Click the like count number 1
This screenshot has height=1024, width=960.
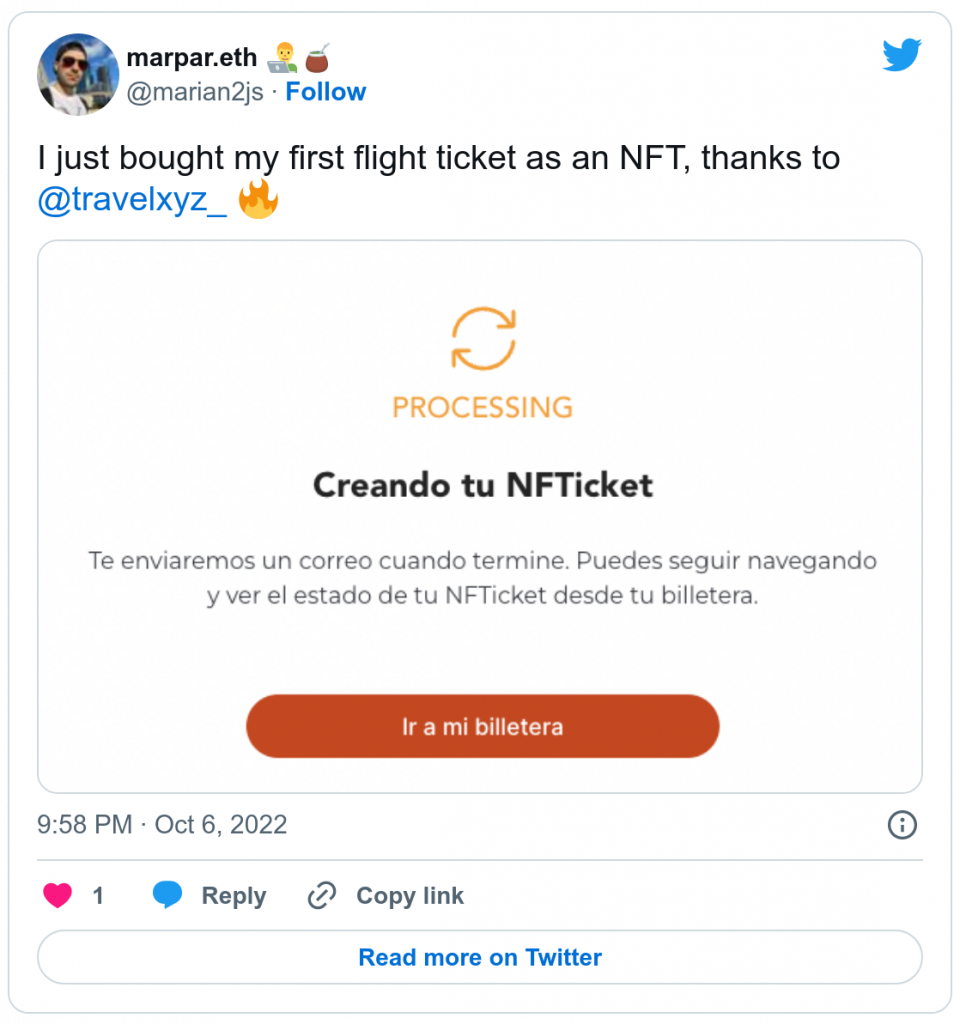tap(98, 896)
